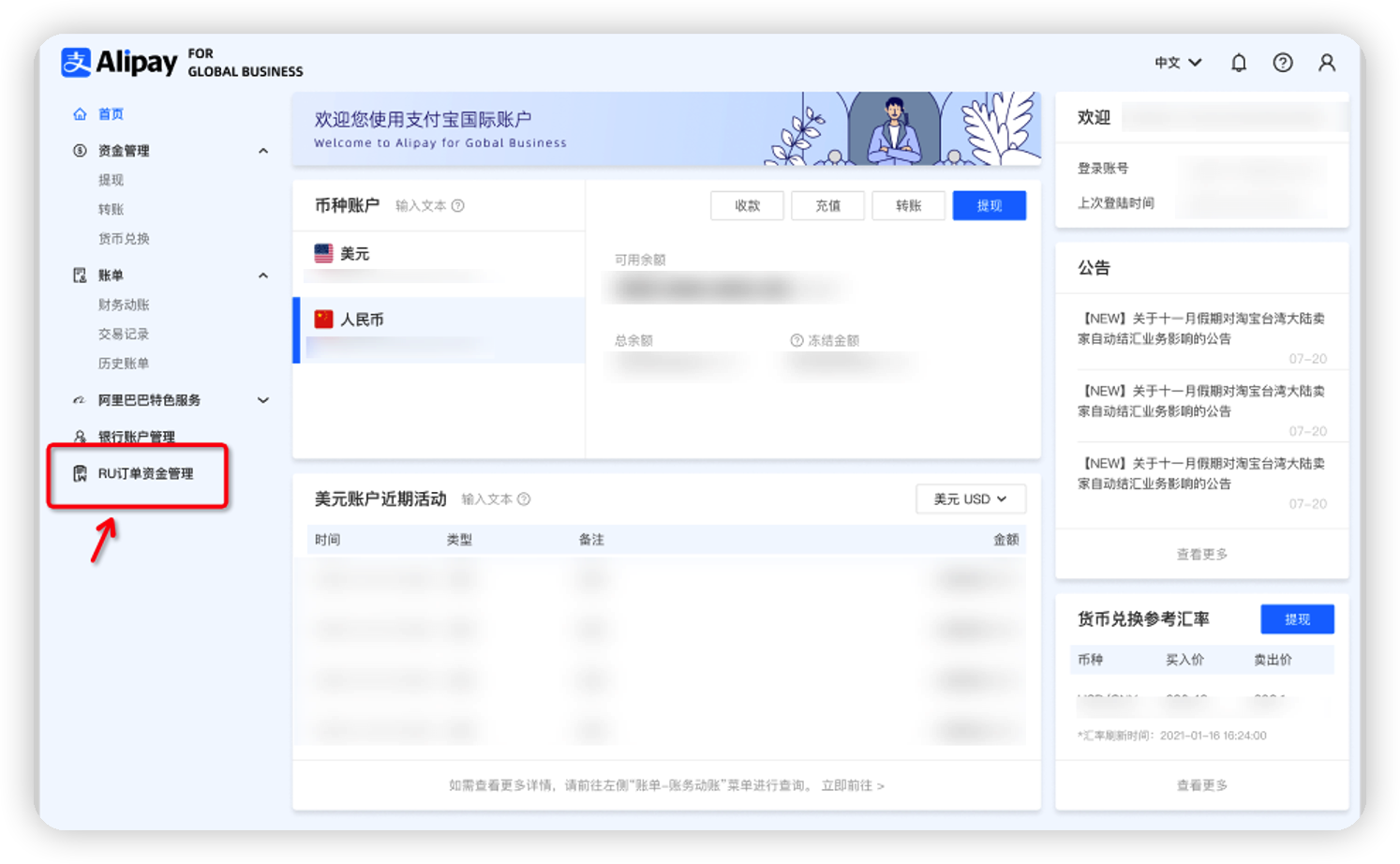
Task: Click the 类型 column header
Action: (x=459, y=540)
